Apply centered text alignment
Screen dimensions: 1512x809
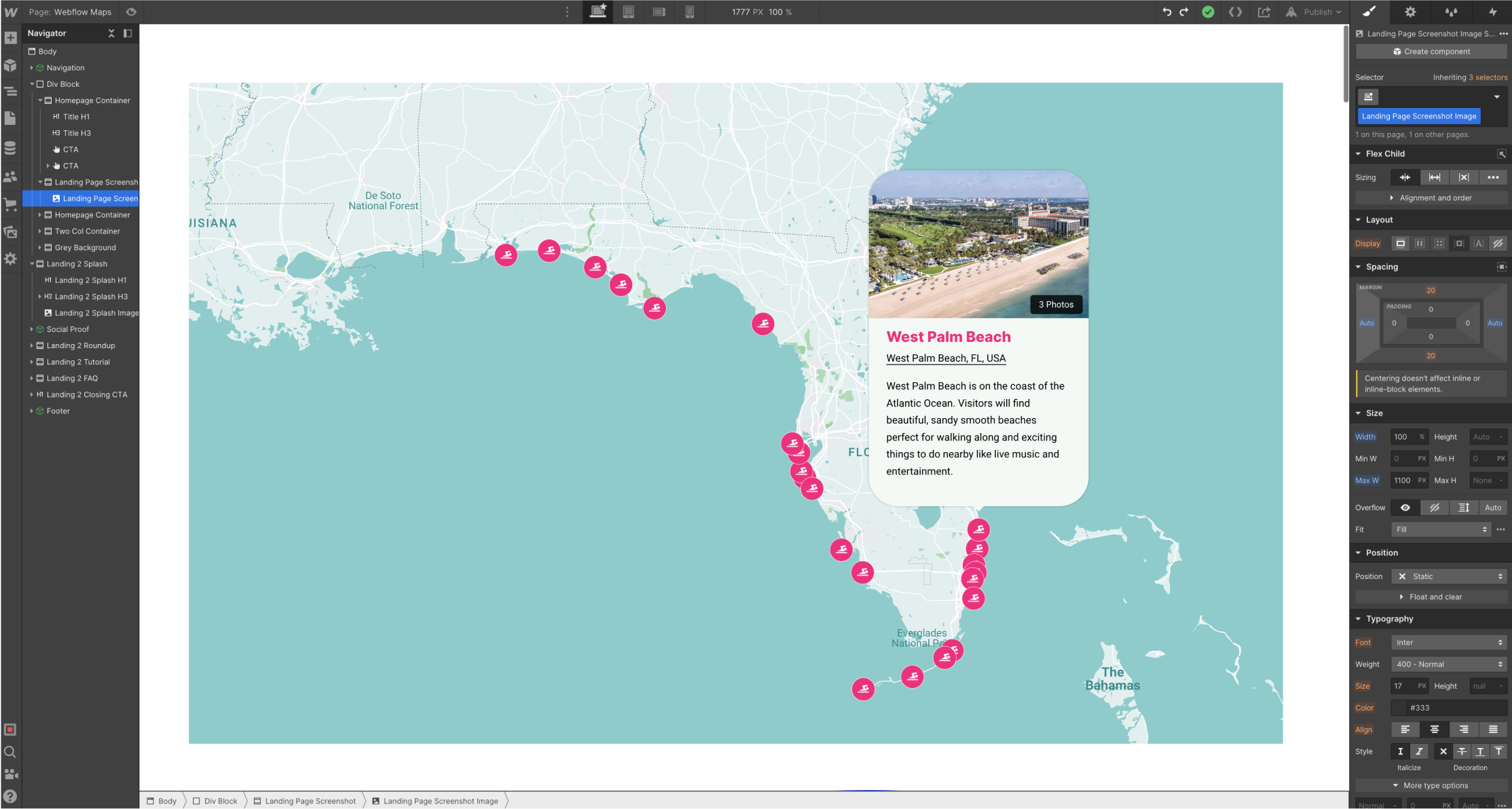click(x=1435, y=729)
